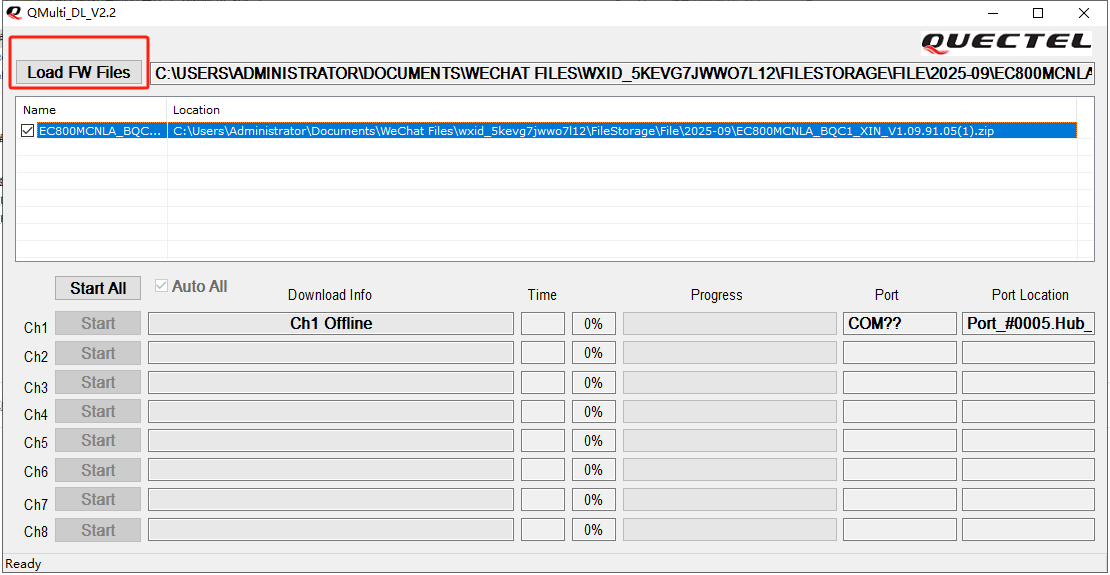Click the Port Location column label
Image resolution: width=1110 pixels, height=575 pixels.
(1030, 295)
